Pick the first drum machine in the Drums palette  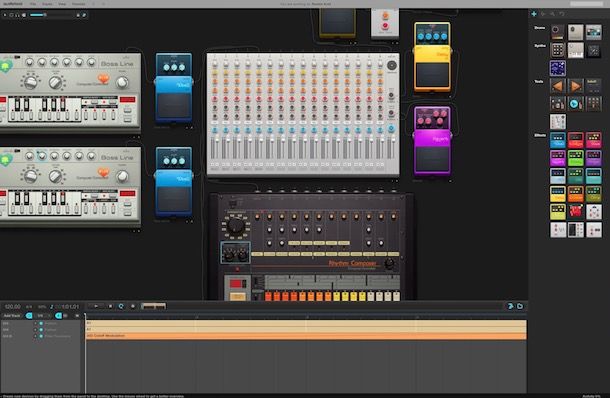pos(557,32)
